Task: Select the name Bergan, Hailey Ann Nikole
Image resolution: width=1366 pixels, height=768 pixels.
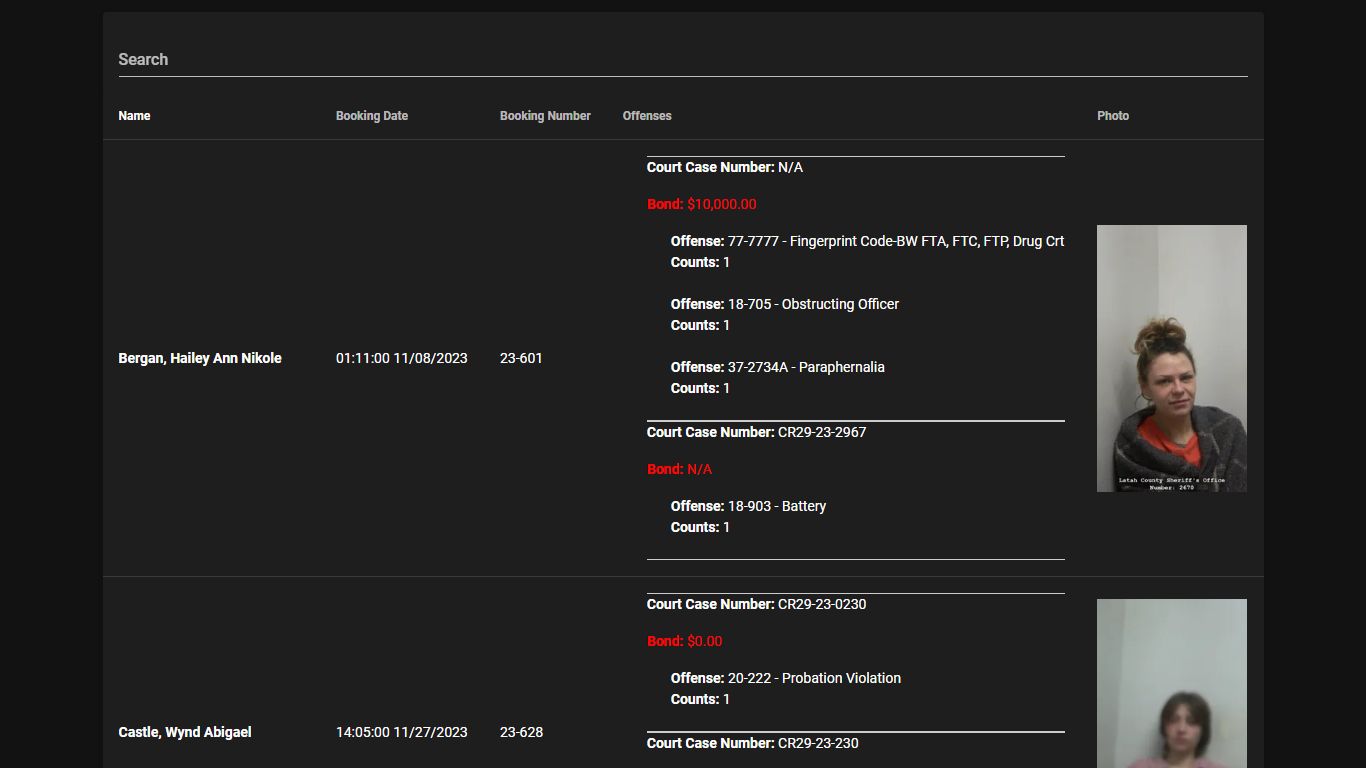Action: pos(200,358)
